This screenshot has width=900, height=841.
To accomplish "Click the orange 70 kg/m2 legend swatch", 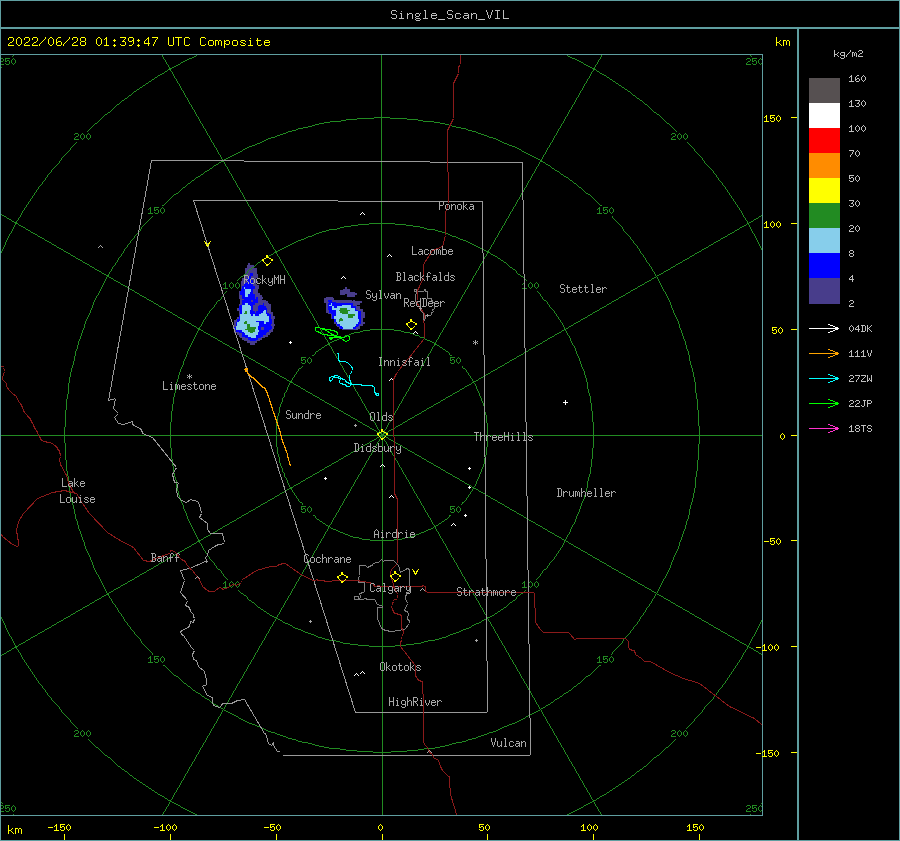I will tap(824, 166).
